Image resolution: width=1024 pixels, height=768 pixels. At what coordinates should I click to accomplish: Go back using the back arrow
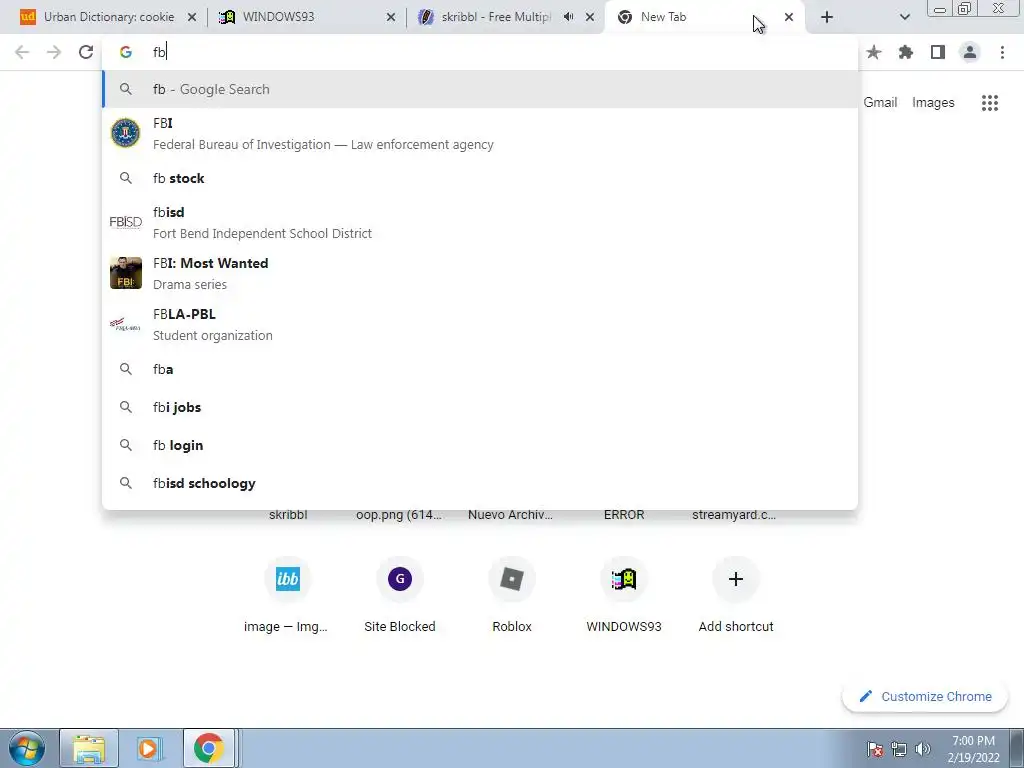coord(22,52)
